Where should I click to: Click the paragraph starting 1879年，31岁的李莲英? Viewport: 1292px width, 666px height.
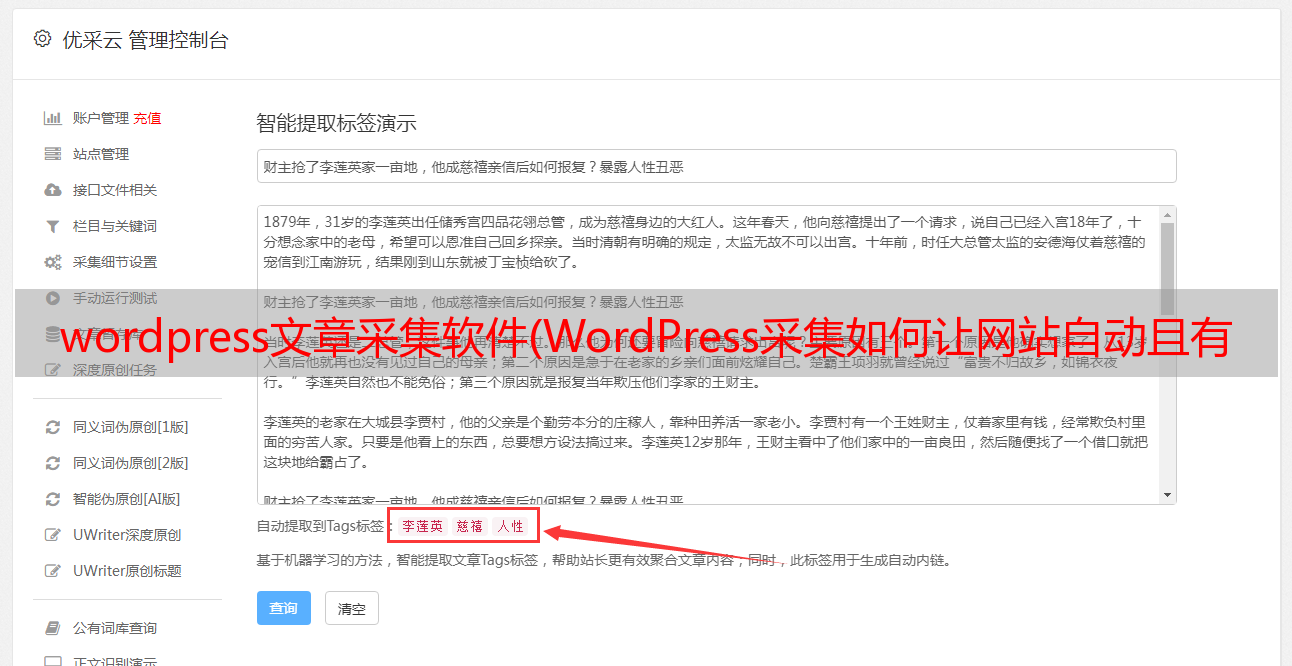[705, 242]
